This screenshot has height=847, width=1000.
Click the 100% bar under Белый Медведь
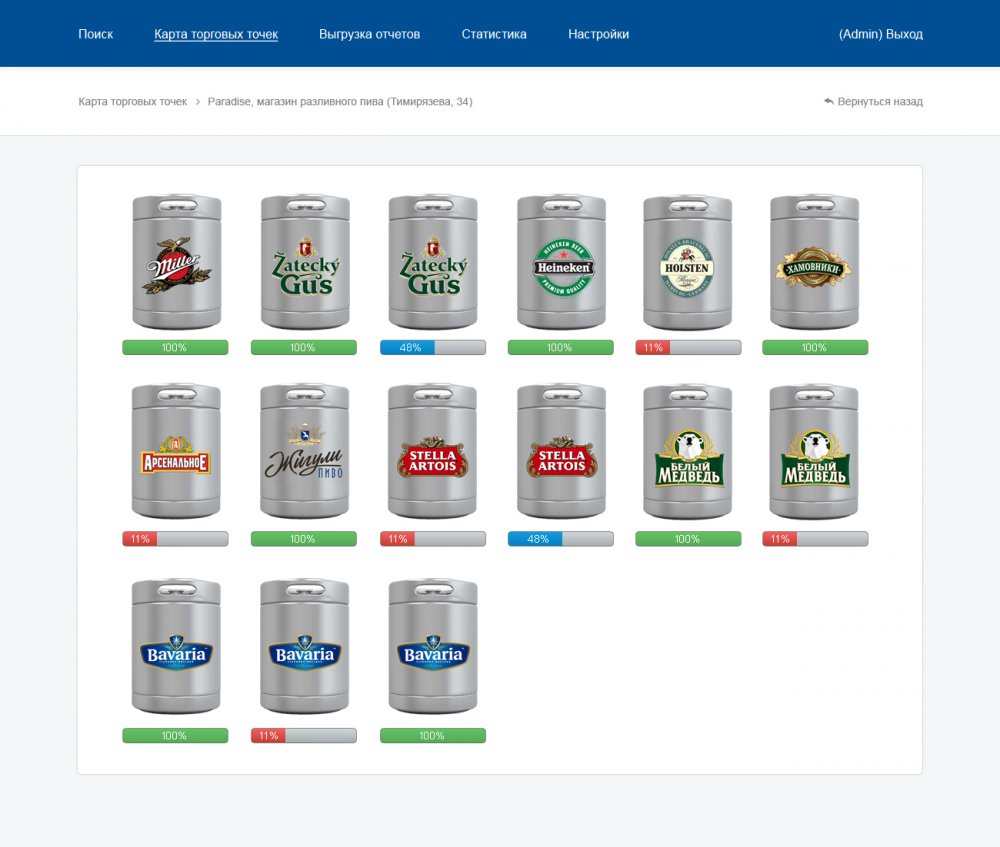coord(688,539)
